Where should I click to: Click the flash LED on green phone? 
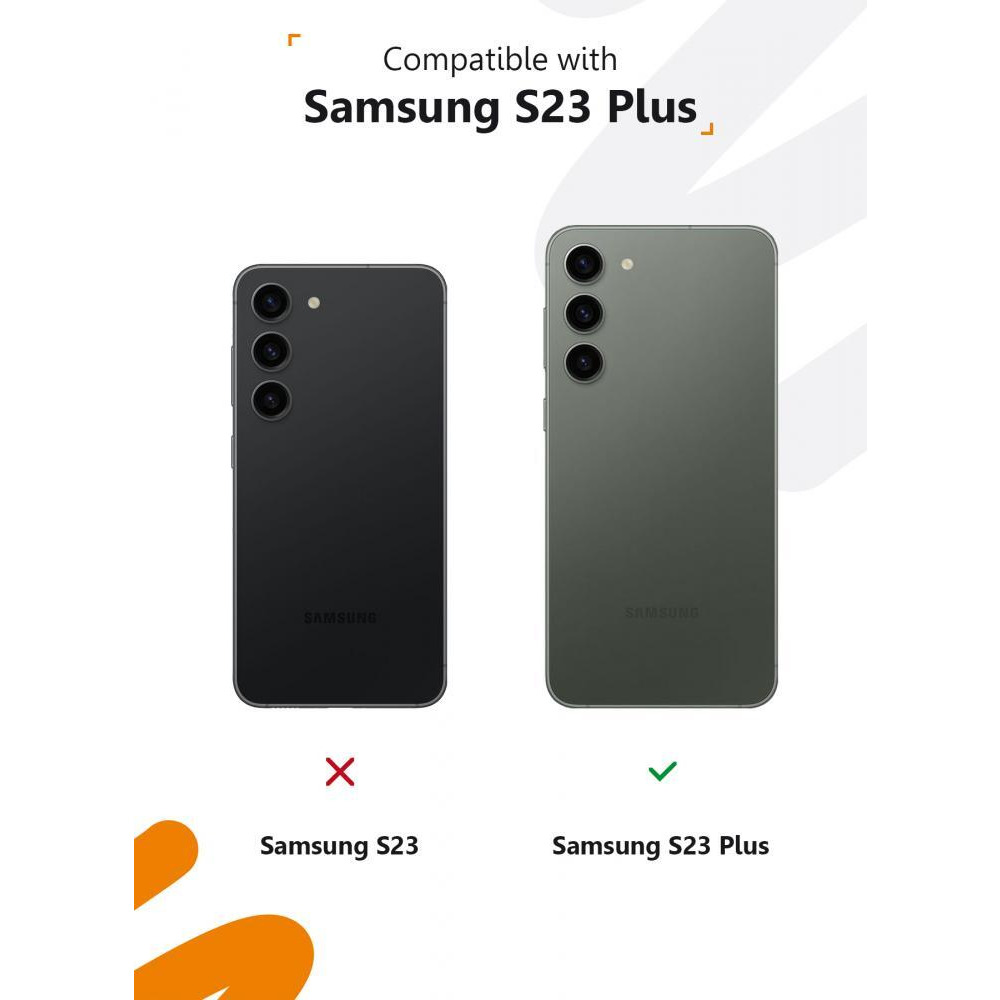click(627, 264)
